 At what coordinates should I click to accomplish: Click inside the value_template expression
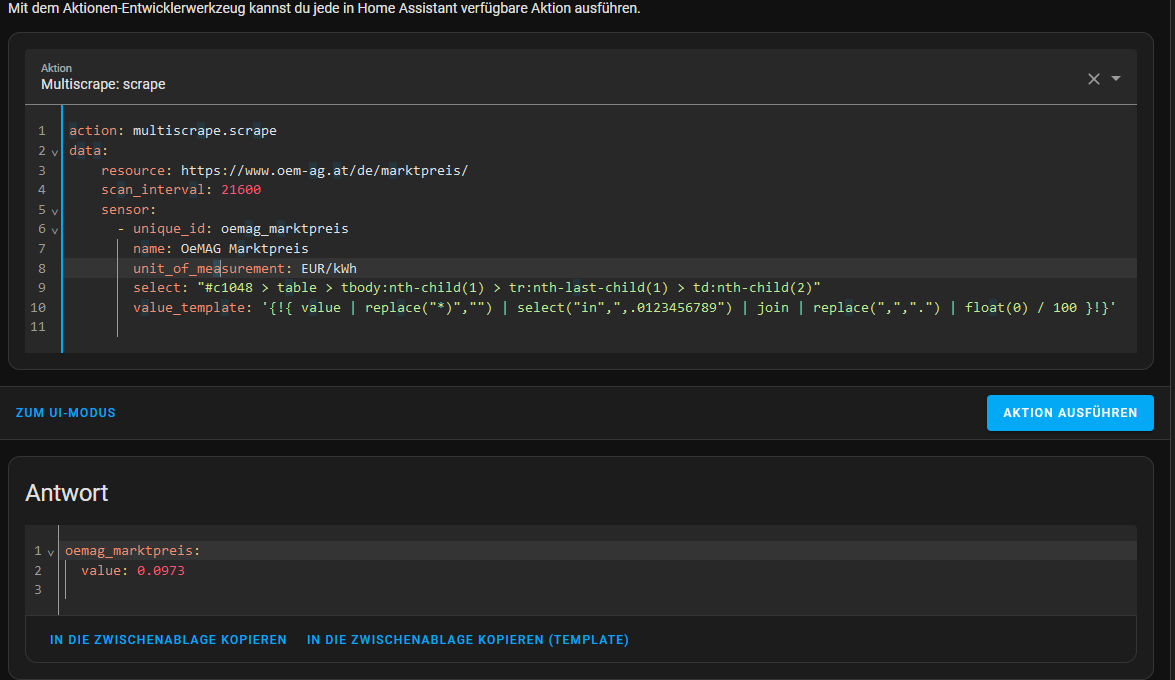[680, 308]
